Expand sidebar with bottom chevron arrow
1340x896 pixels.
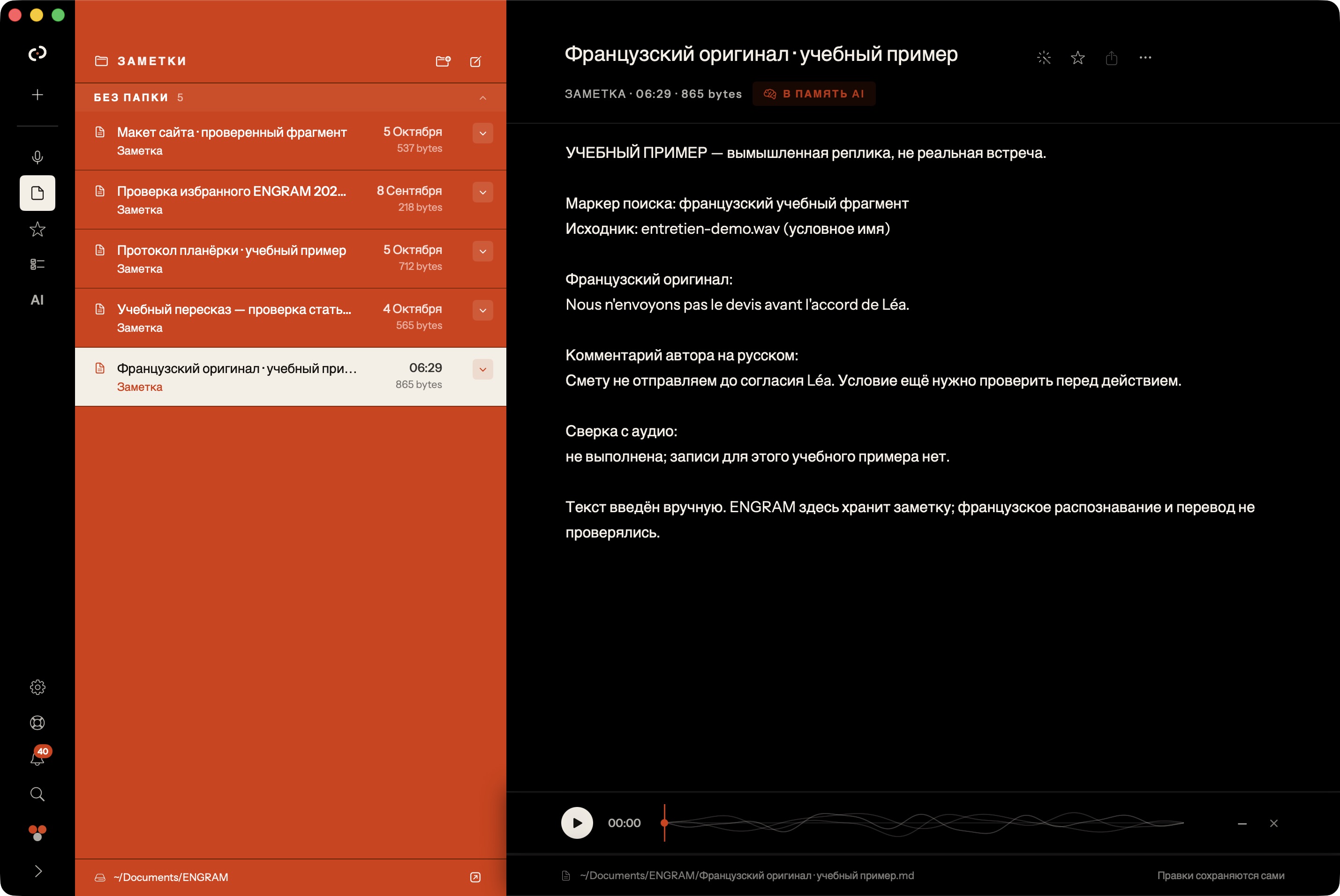pos(38,871)
